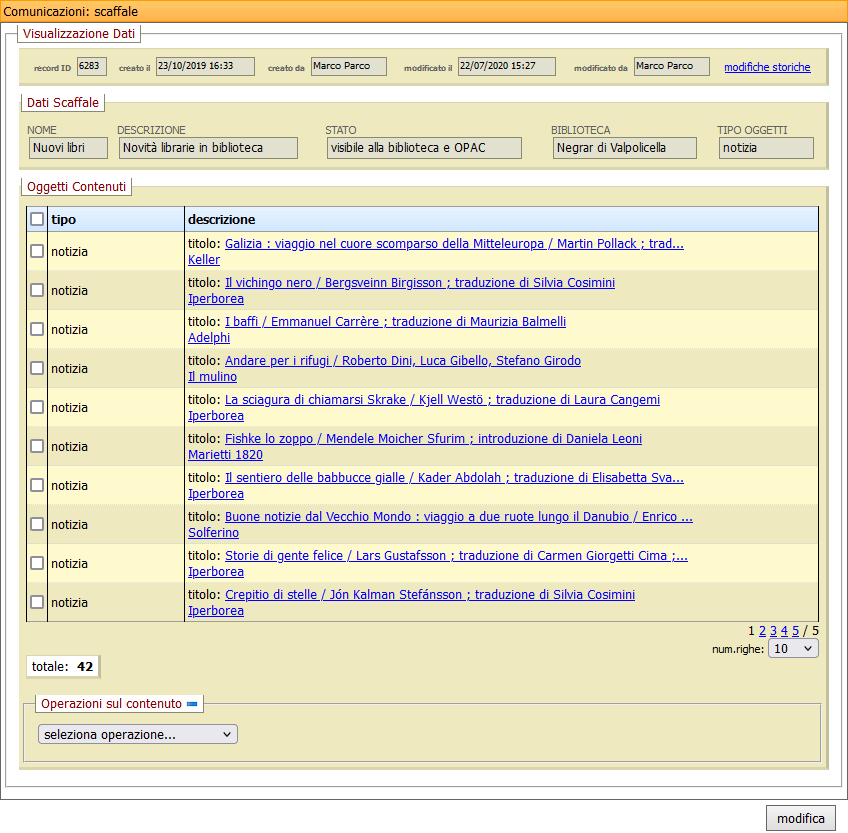Open Fishke lo zoppo title link

433,439
